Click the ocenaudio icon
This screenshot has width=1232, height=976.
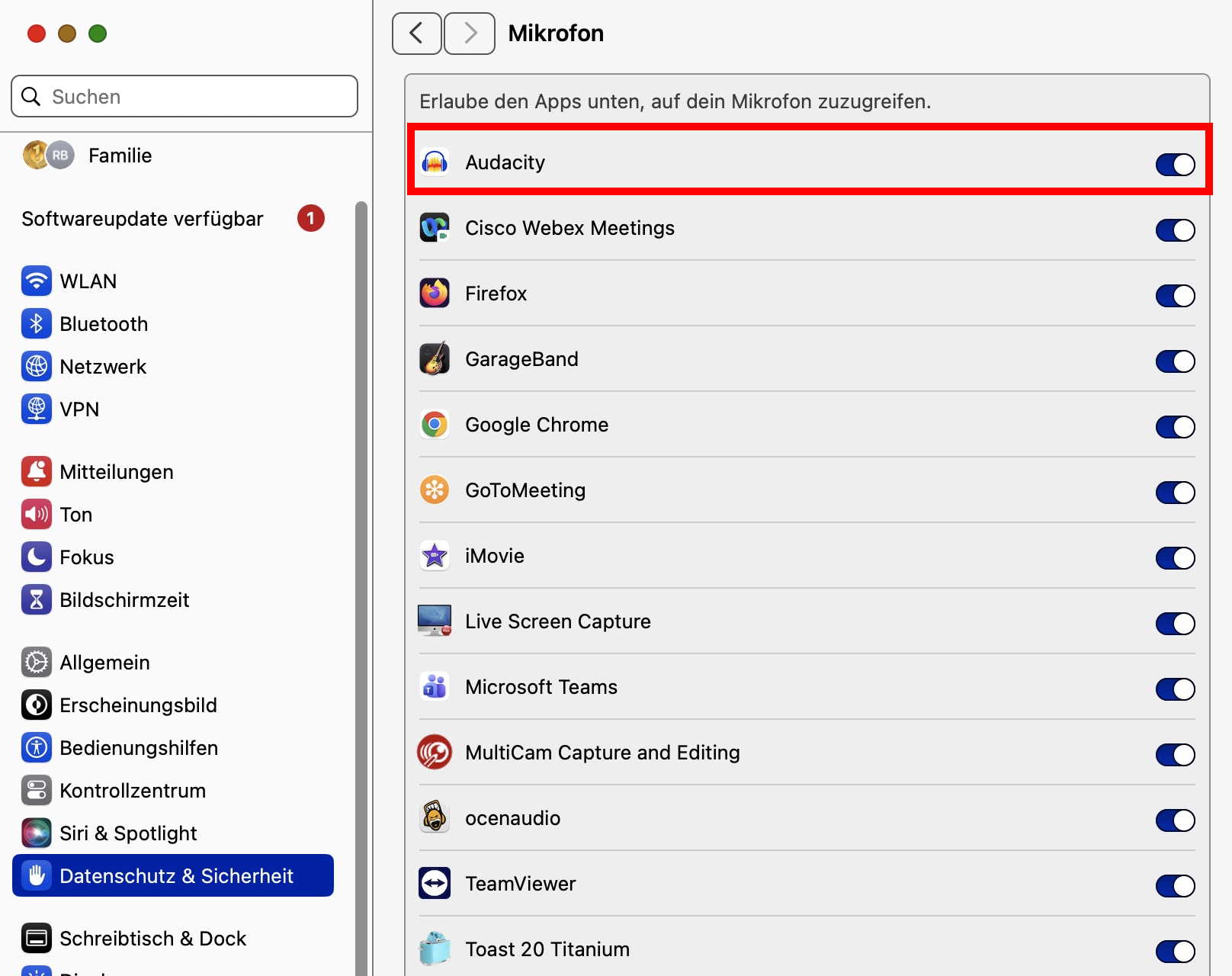(435, 818)
